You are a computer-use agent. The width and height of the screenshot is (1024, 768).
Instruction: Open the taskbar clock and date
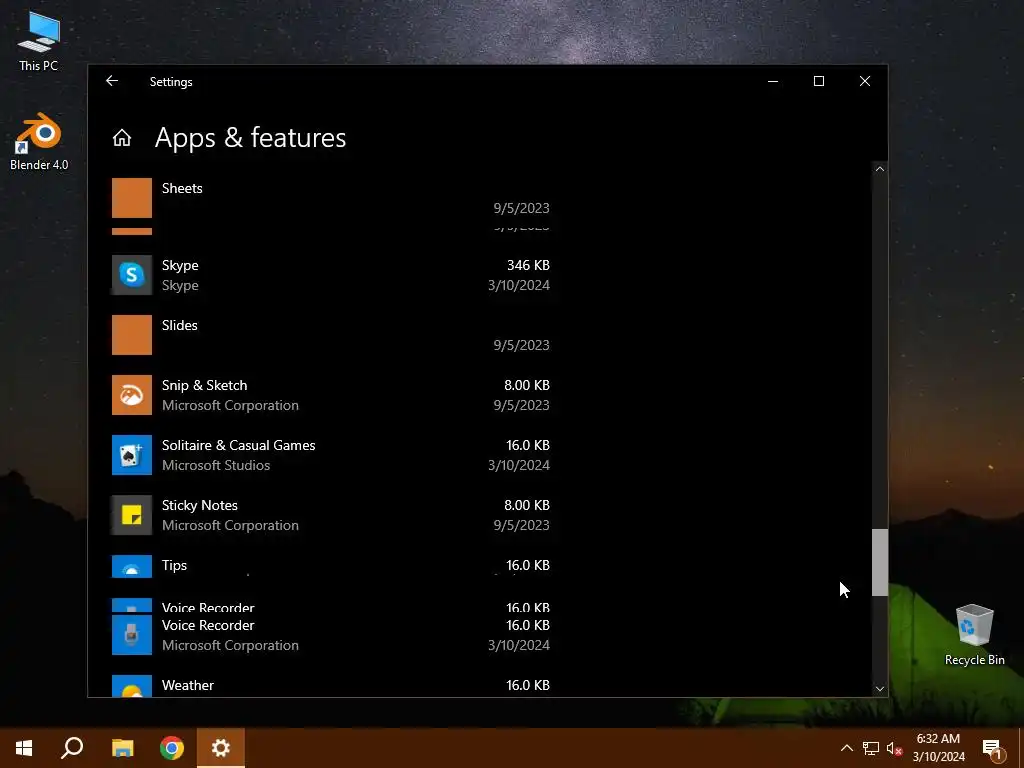(x=938, y=748)
